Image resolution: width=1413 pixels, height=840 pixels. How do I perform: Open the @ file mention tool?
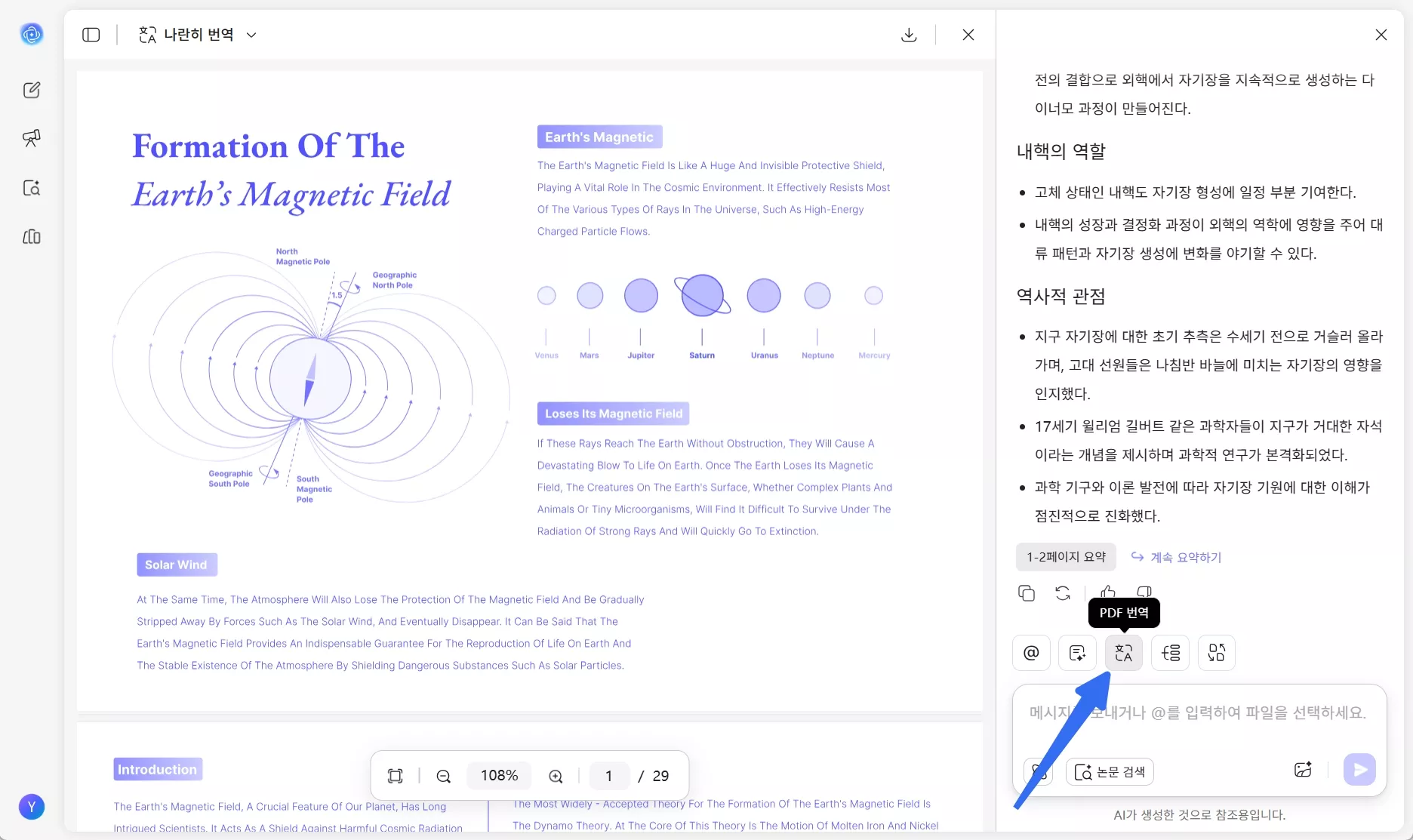click(x=1031, y=653)
